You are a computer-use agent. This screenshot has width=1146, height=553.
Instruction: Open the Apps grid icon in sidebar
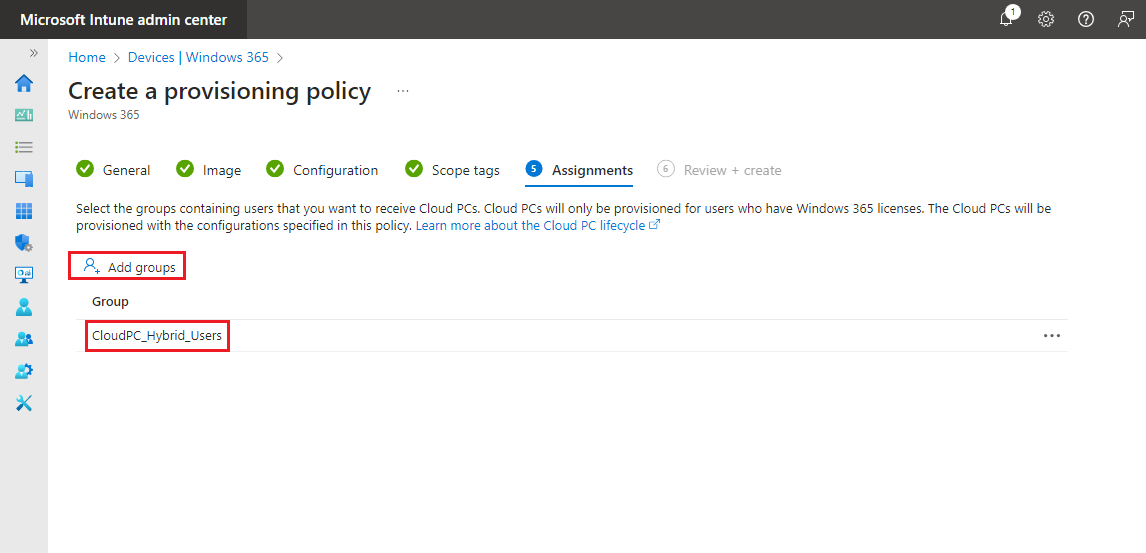24,211
